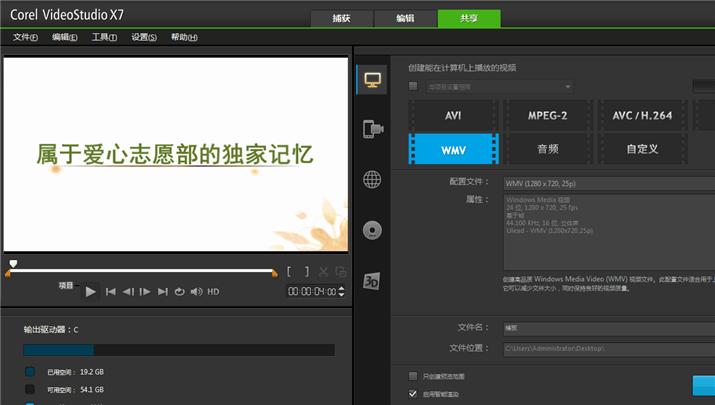Click the 项目 project mode label
715x405 pixels.
coord(66,285)
